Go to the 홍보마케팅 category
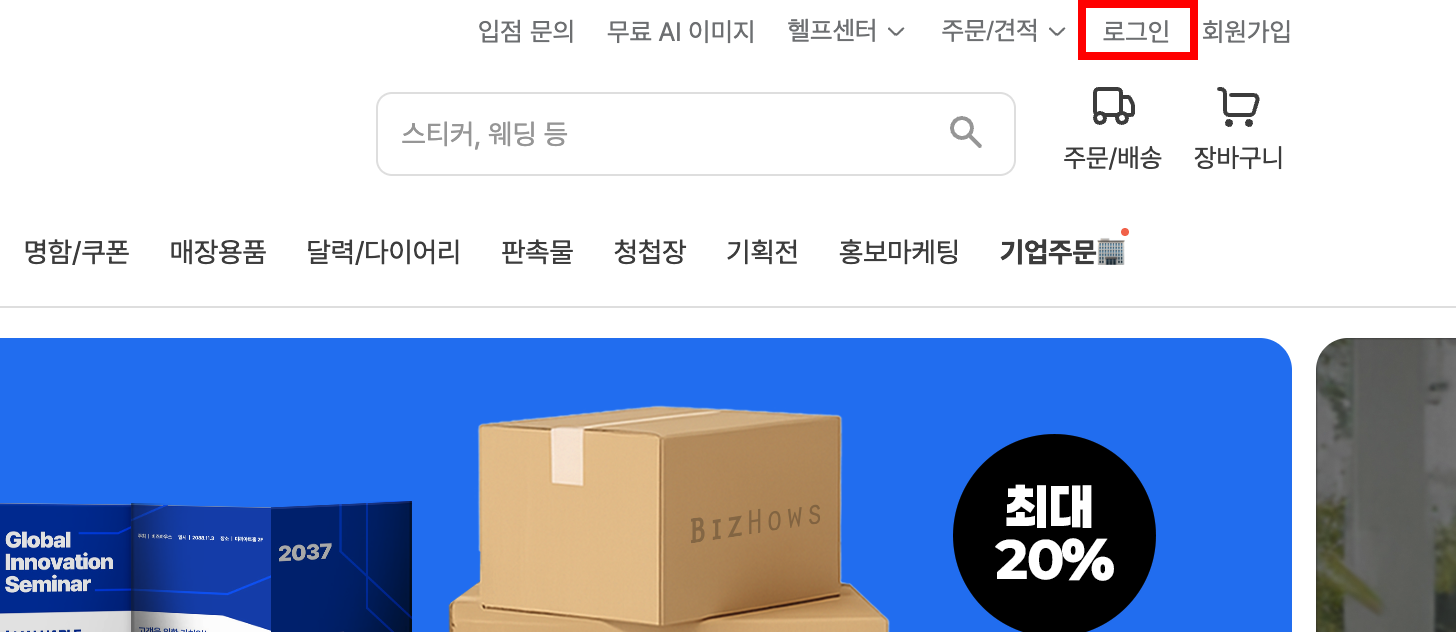Screen dimensions: 1456x632 coord(899,252)
